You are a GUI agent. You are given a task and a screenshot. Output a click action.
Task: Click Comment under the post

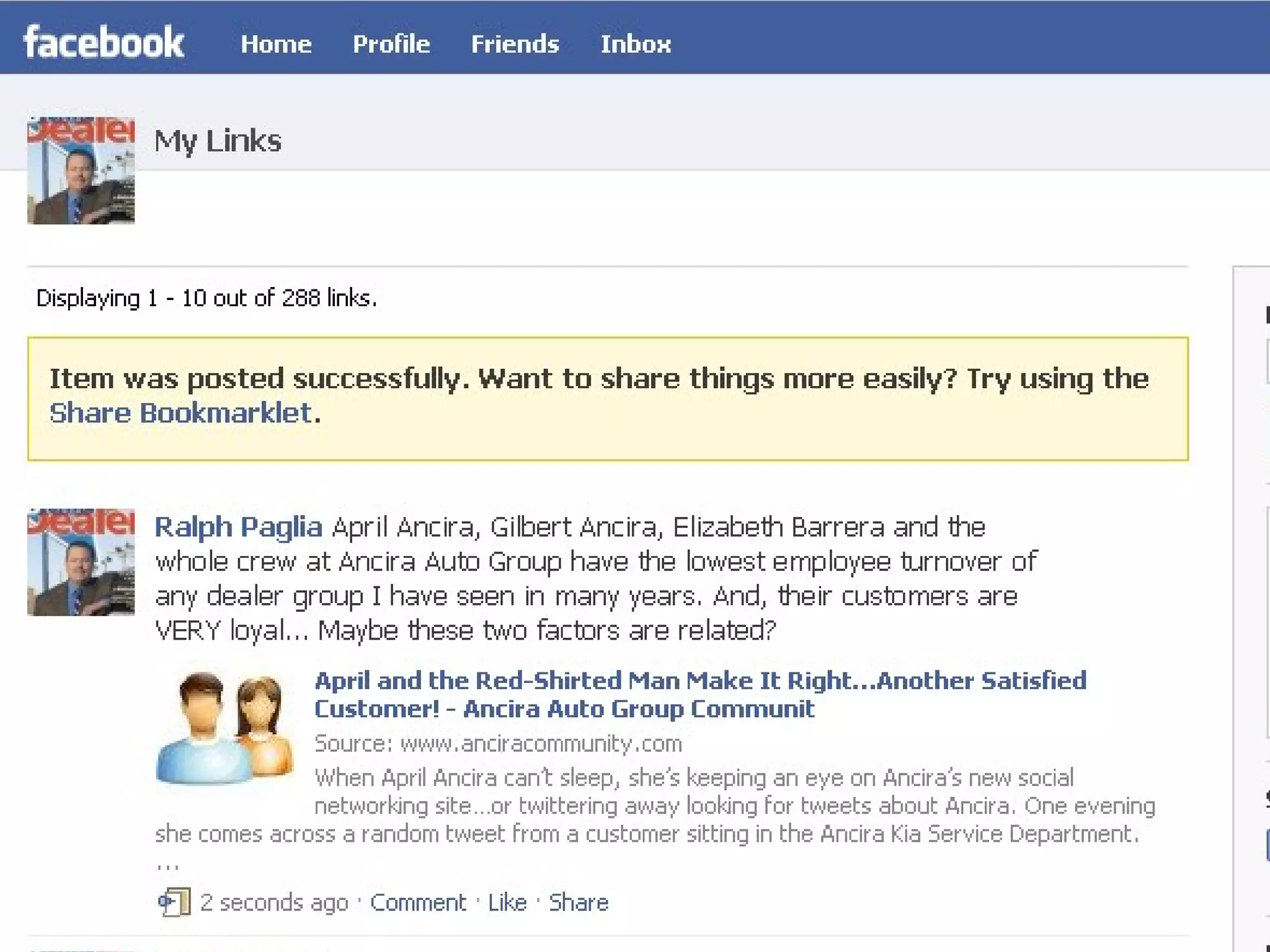pos(418,902)
